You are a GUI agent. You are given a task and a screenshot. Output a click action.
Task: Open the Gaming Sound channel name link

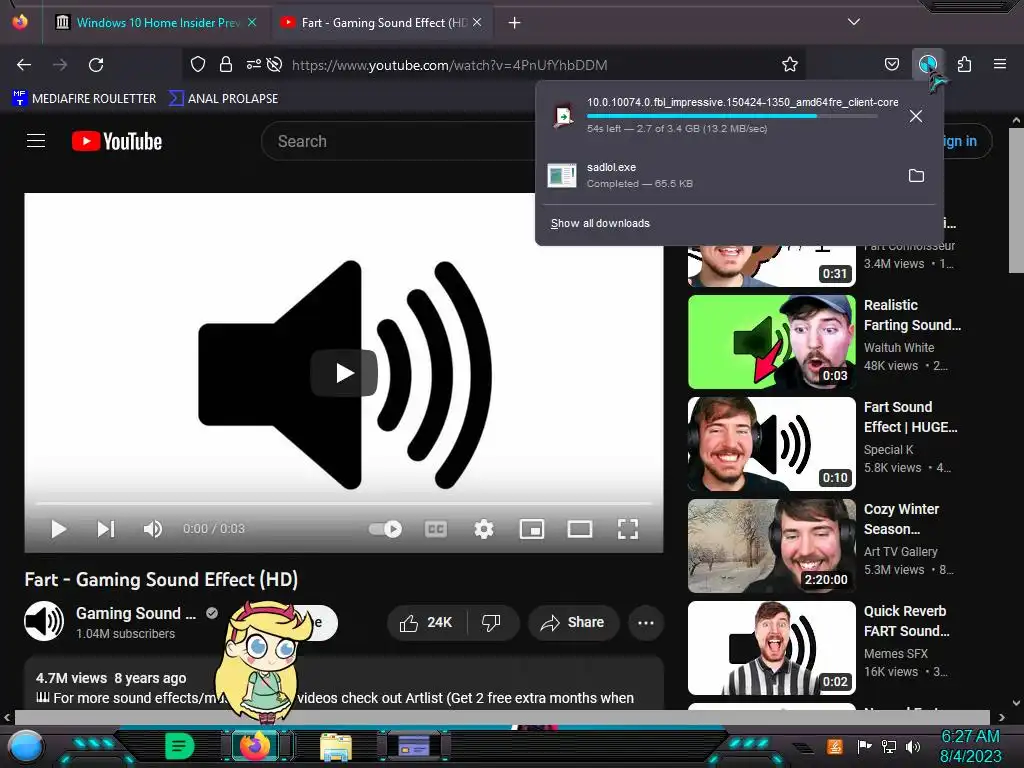136,613
